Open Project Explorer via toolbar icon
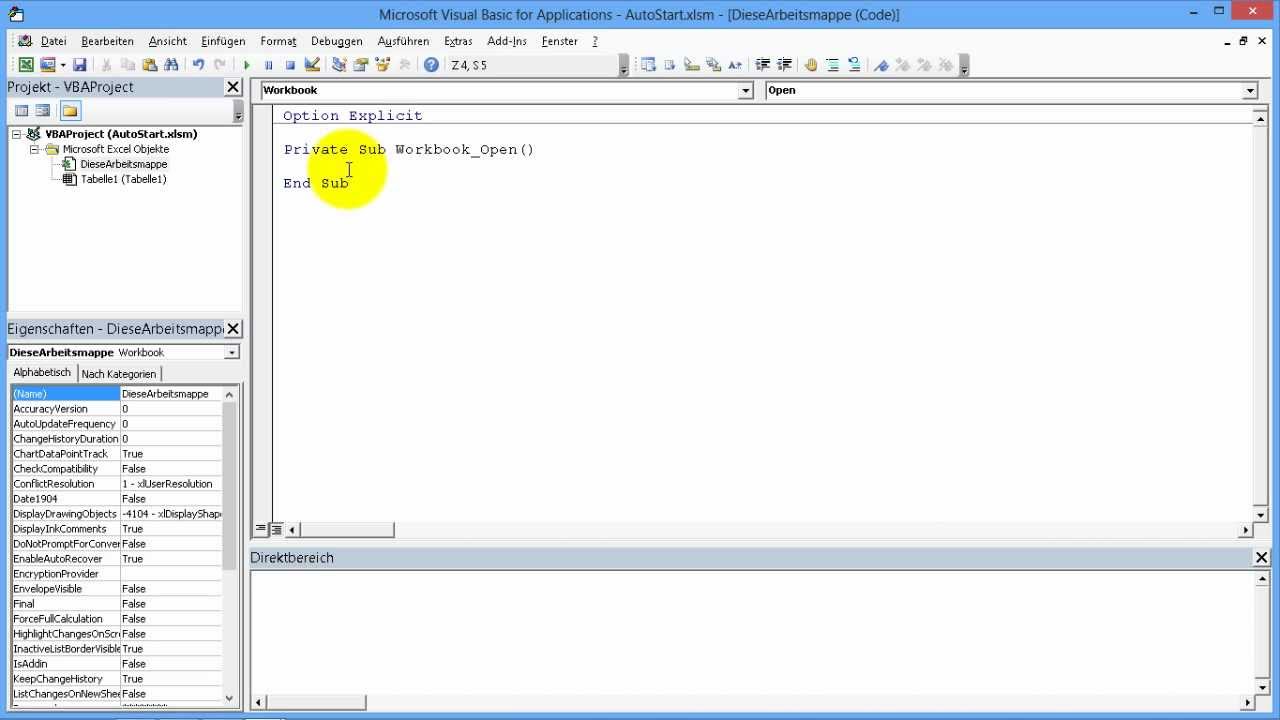Image resolution: width=1280 pixels, height=720 pixels. point(339,65)
